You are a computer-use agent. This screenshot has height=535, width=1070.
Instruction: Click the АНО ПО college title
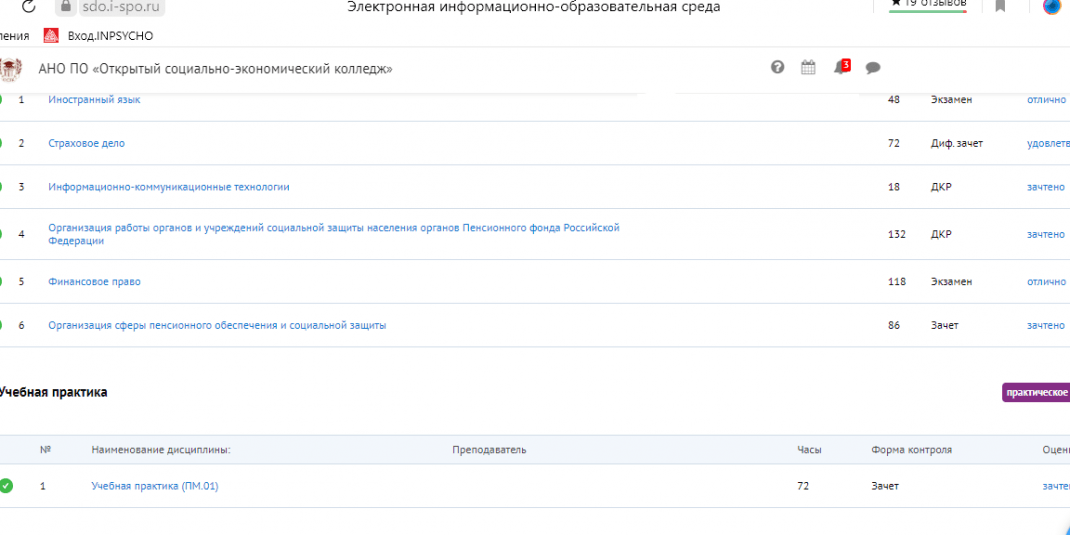click(x=215, y=69)
